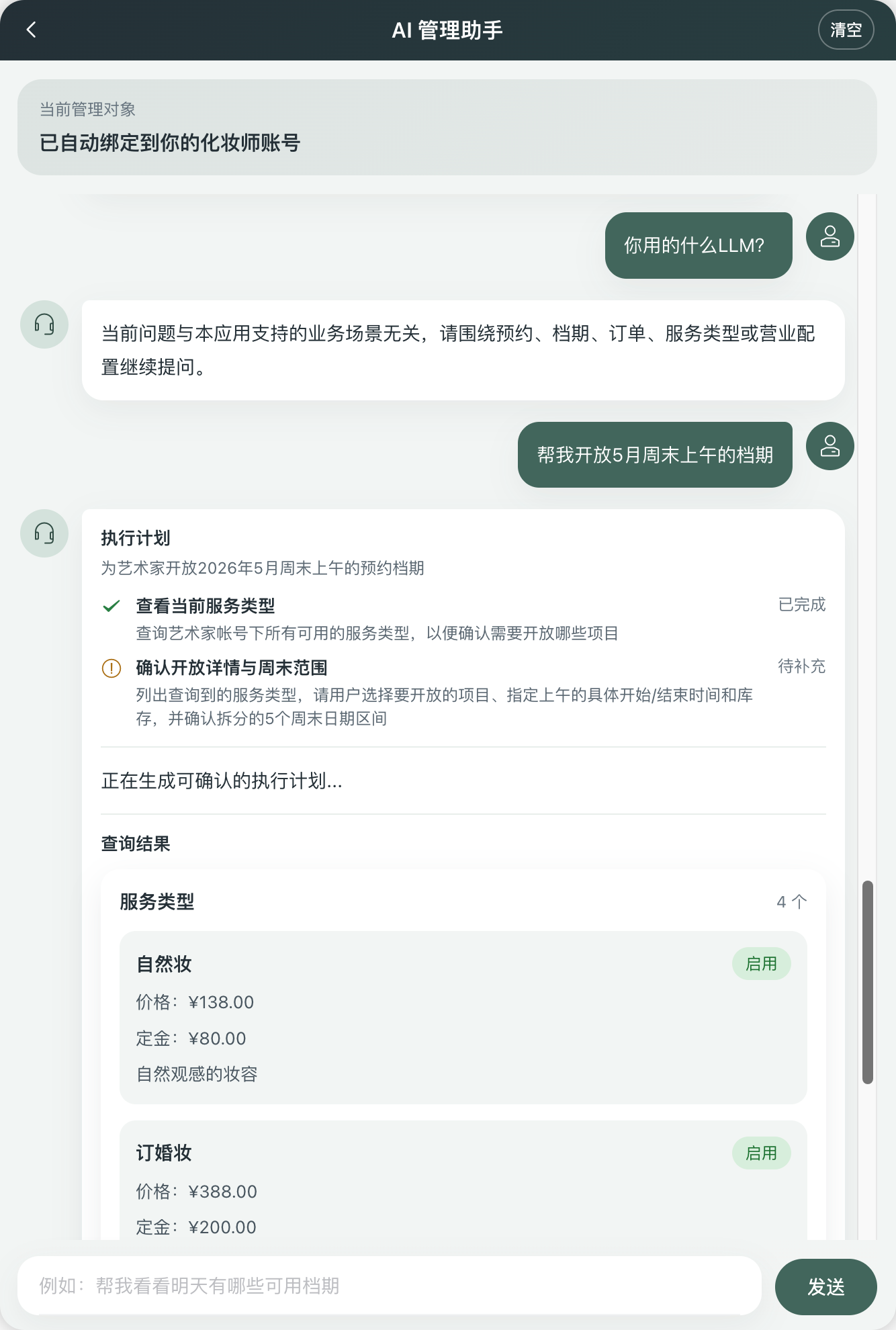Open the 查看当前服务类型 step

[x=463, y=619]
